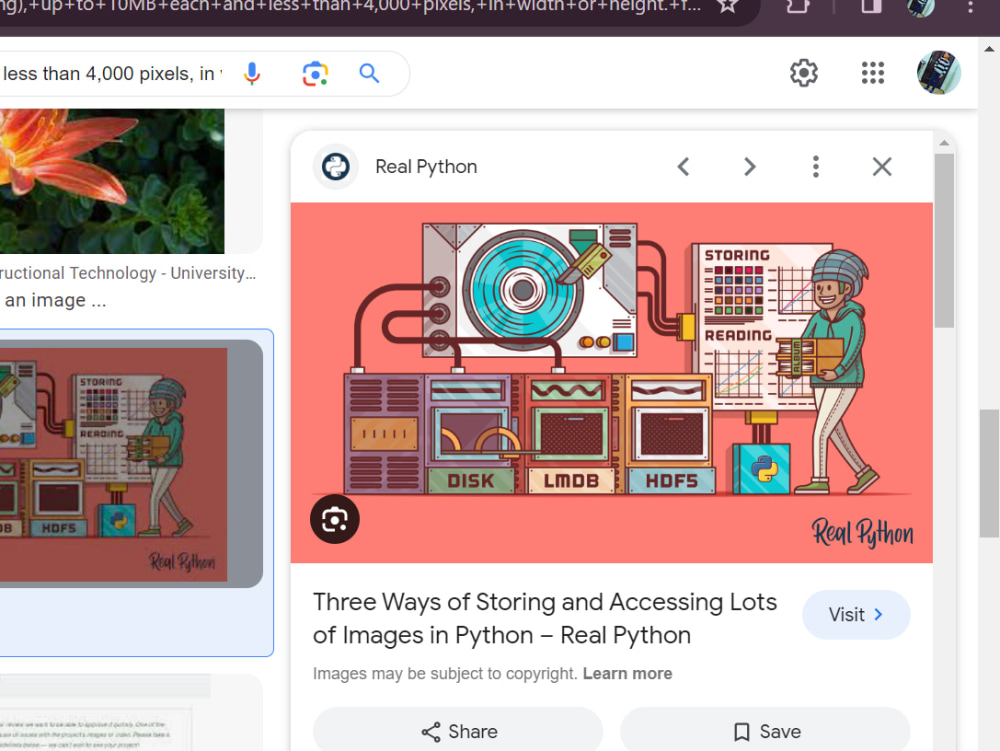Image resolution: width=1000 pixels, height=751 pixels.
Task: Open Chrome three-dot menu
Action: click(x=970, y=6)
